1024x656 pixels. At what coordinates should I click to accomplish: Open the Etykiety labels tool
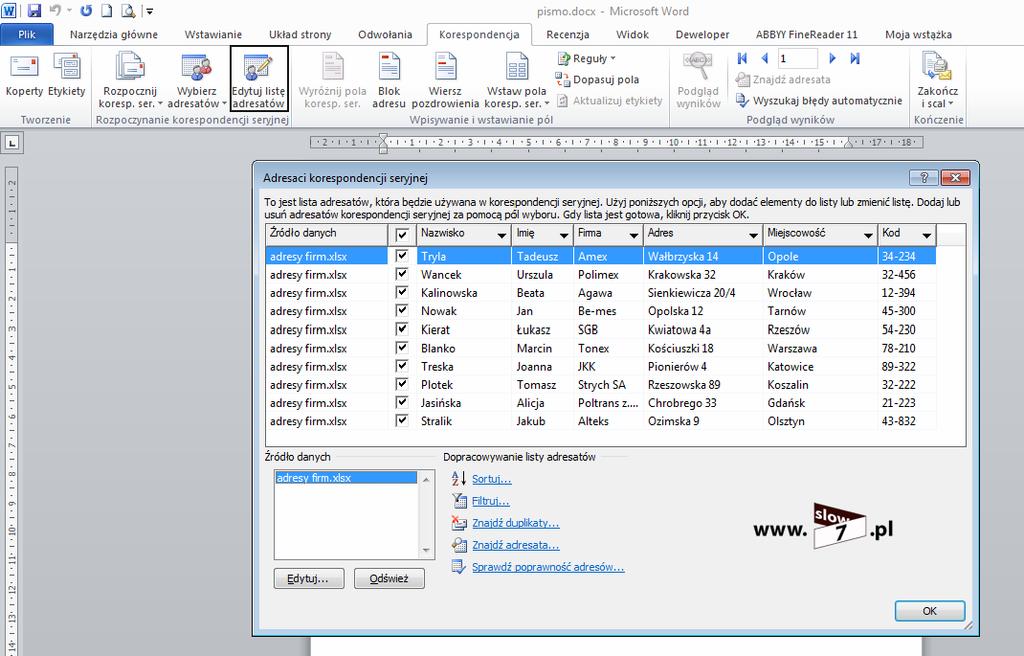67,75
